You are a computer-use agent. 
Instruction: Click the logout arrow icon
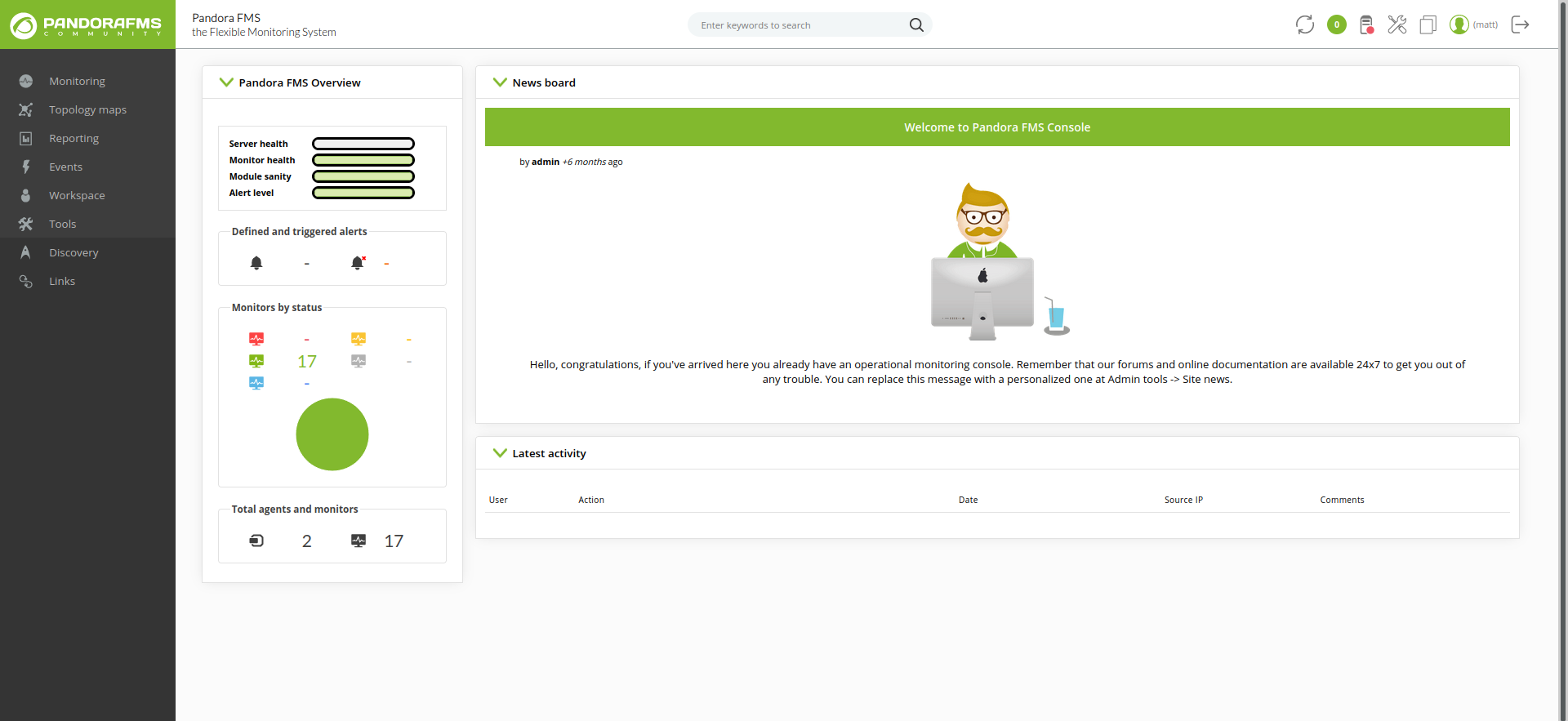1520,24
